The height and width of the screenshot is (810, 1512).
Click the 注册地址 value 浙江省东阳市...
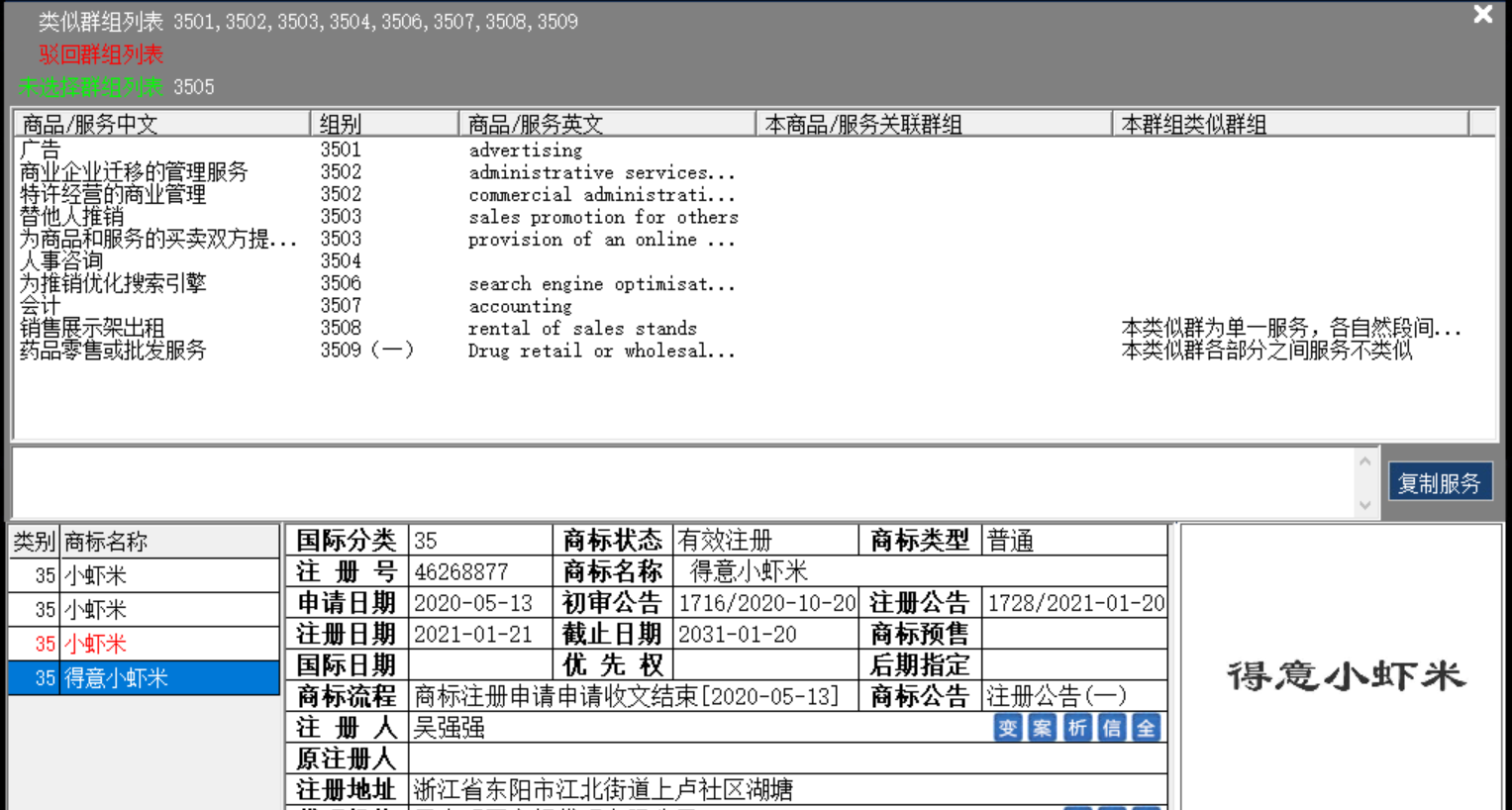coord(603,790)
